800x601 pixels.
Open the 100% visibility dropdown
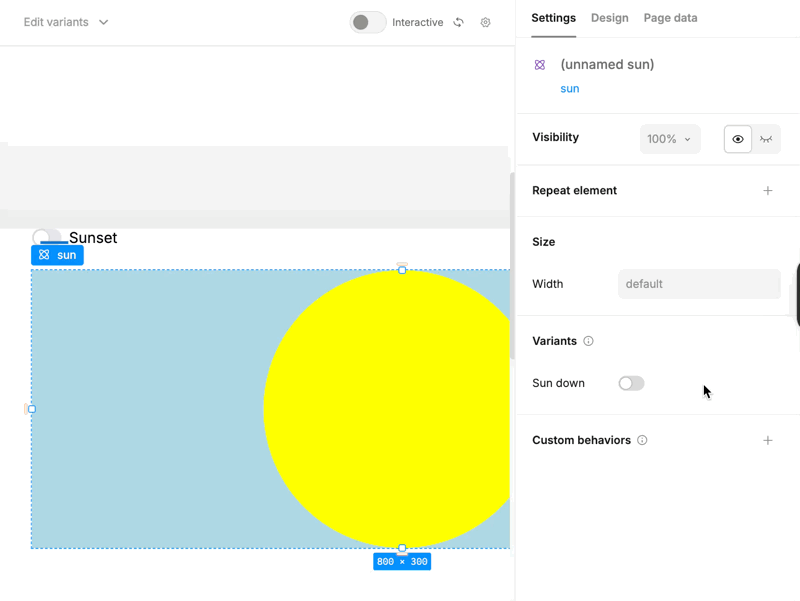tap(669, 139)
